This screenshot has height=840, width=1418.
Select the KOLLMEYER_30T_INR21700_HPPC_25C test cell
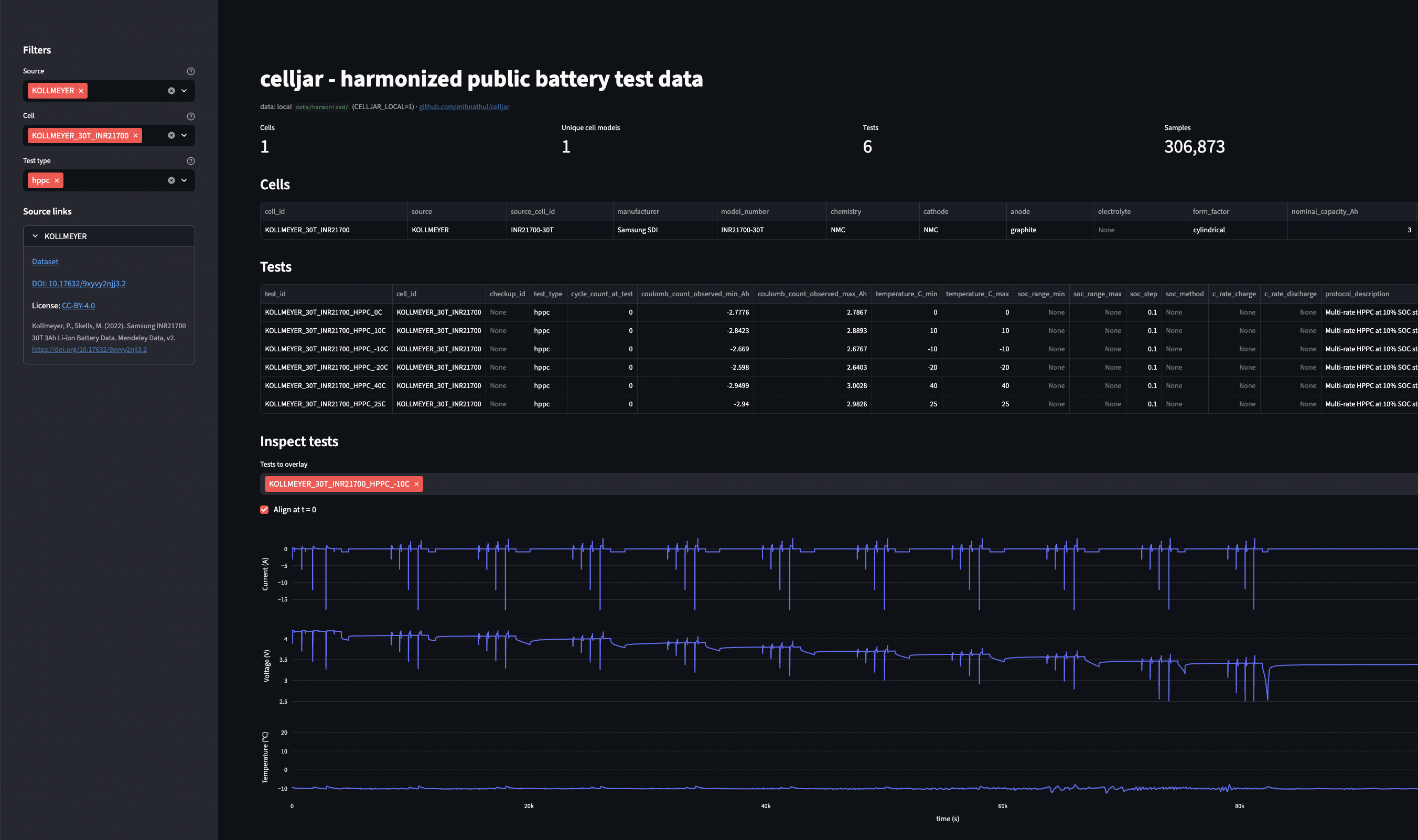tap(326, 404)
